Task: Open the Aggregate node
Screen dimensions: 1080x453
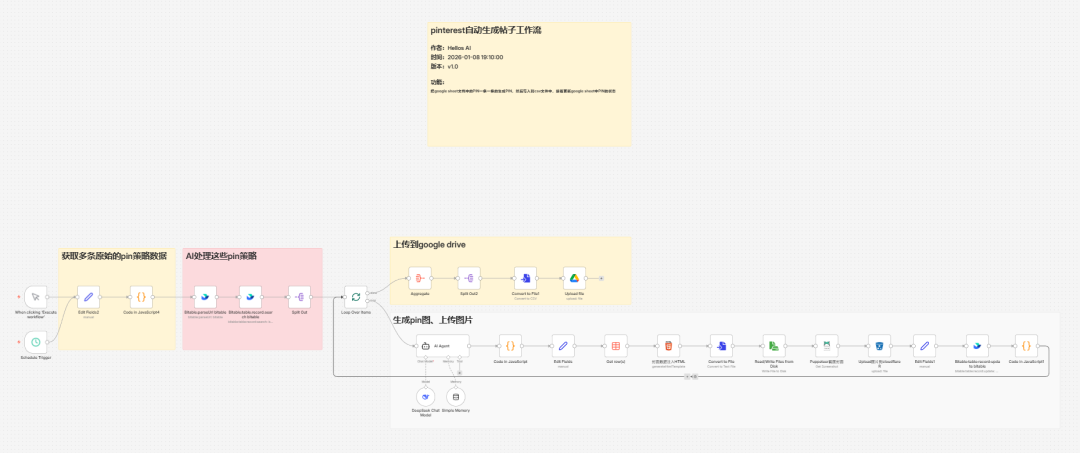Action: click(419, 278)
